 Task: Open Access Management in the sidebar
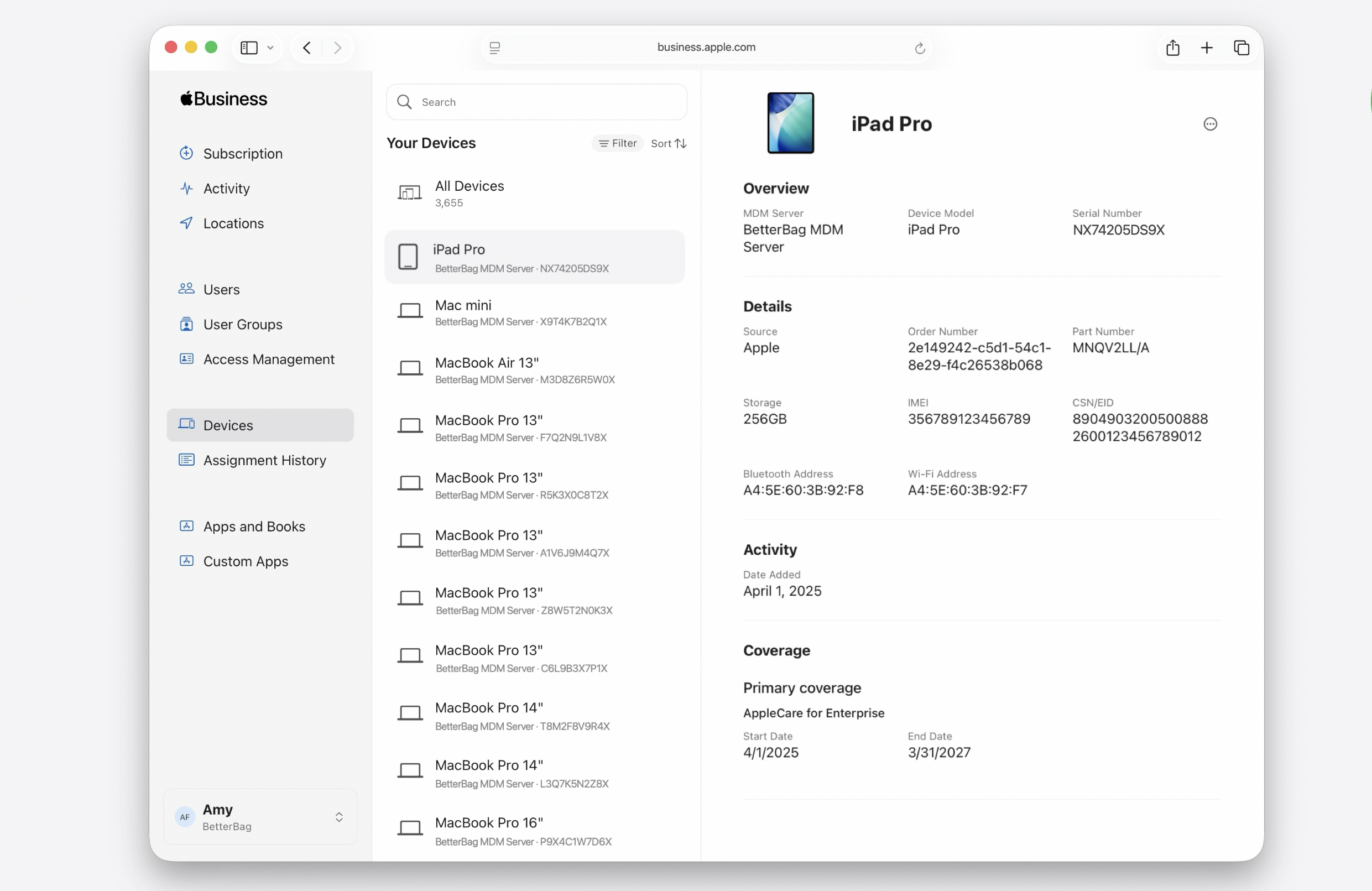coord(260,359)
